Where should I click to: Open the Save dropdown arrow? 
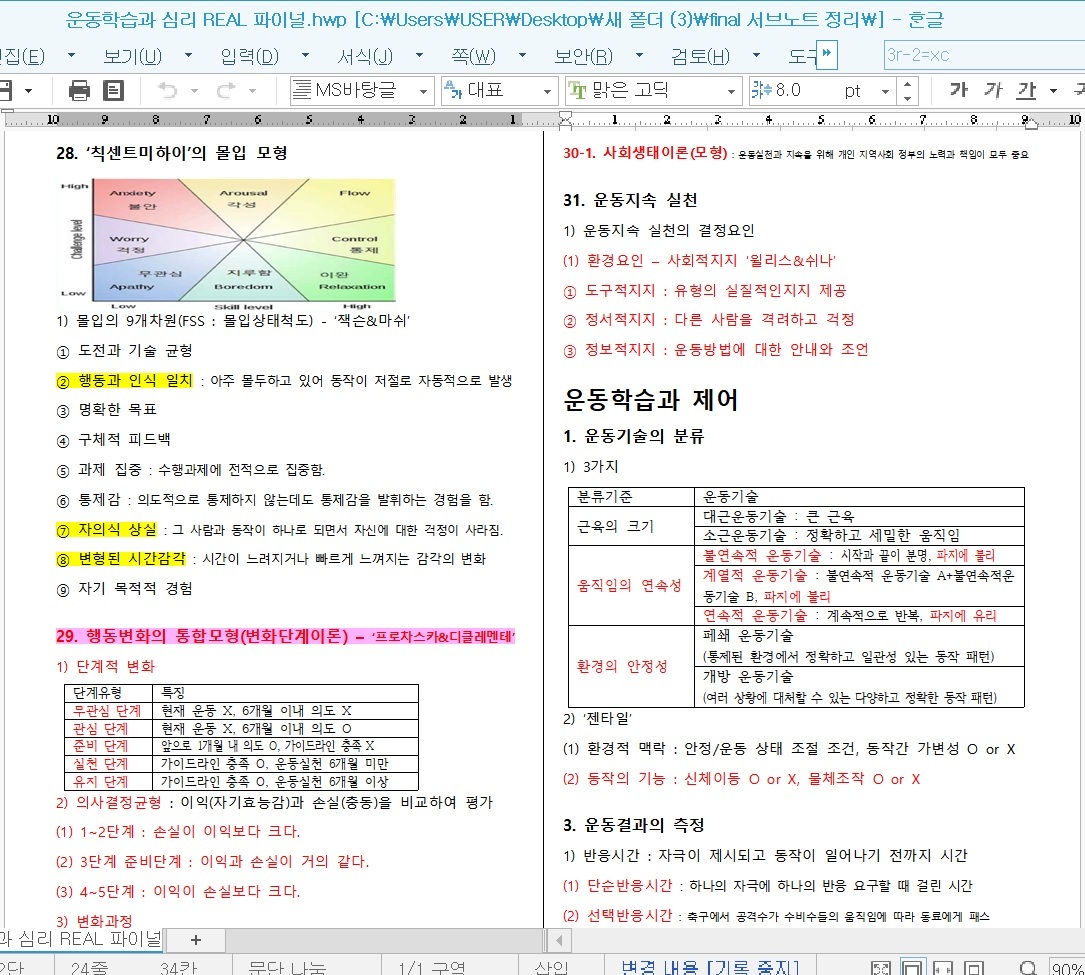28,91
